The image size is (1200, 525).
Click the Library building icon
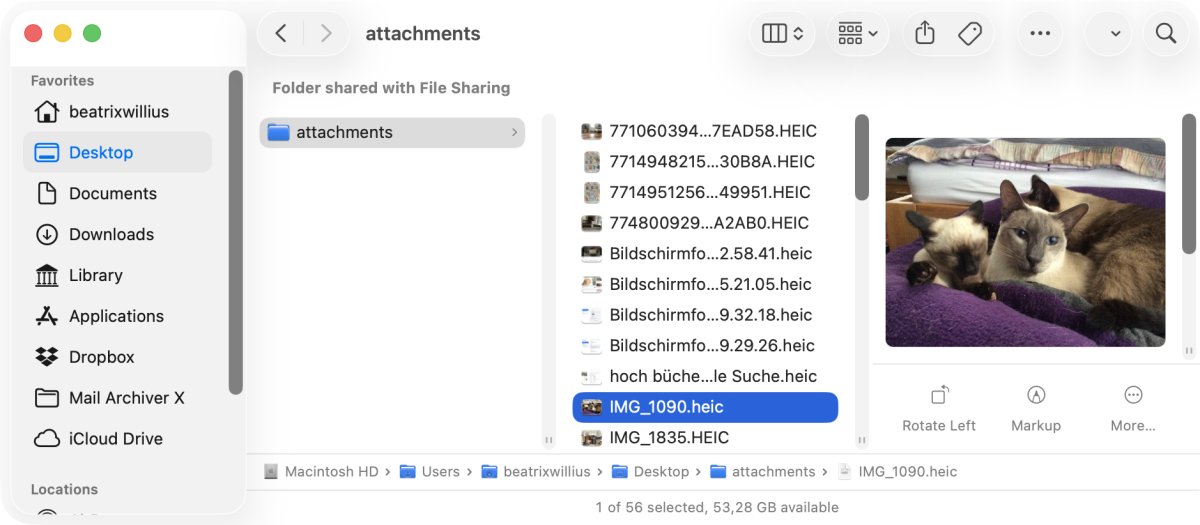46,275
